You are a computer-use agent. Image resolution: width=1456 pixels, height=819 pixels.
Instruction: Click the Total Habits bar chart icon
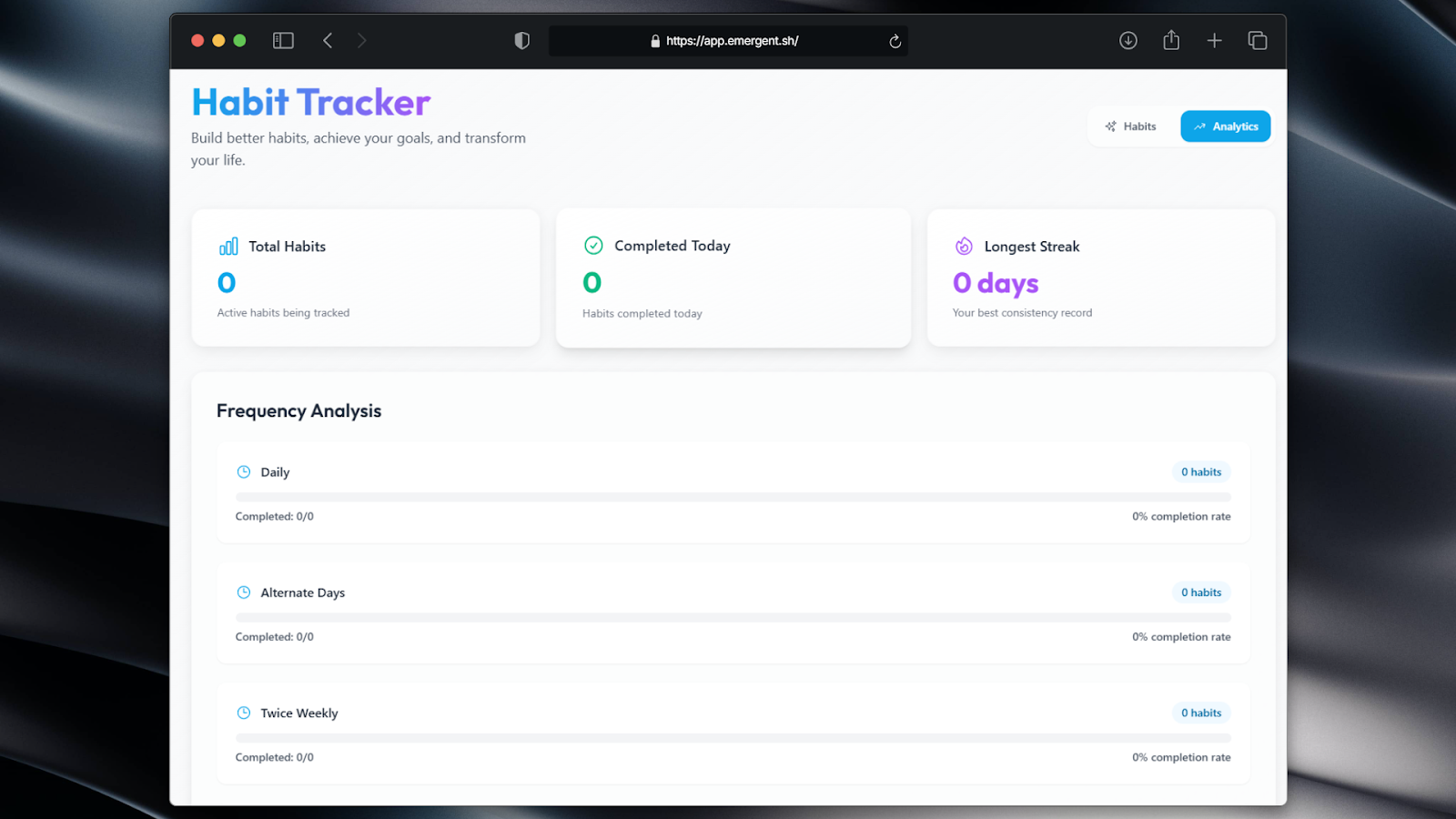pos(228,247)
